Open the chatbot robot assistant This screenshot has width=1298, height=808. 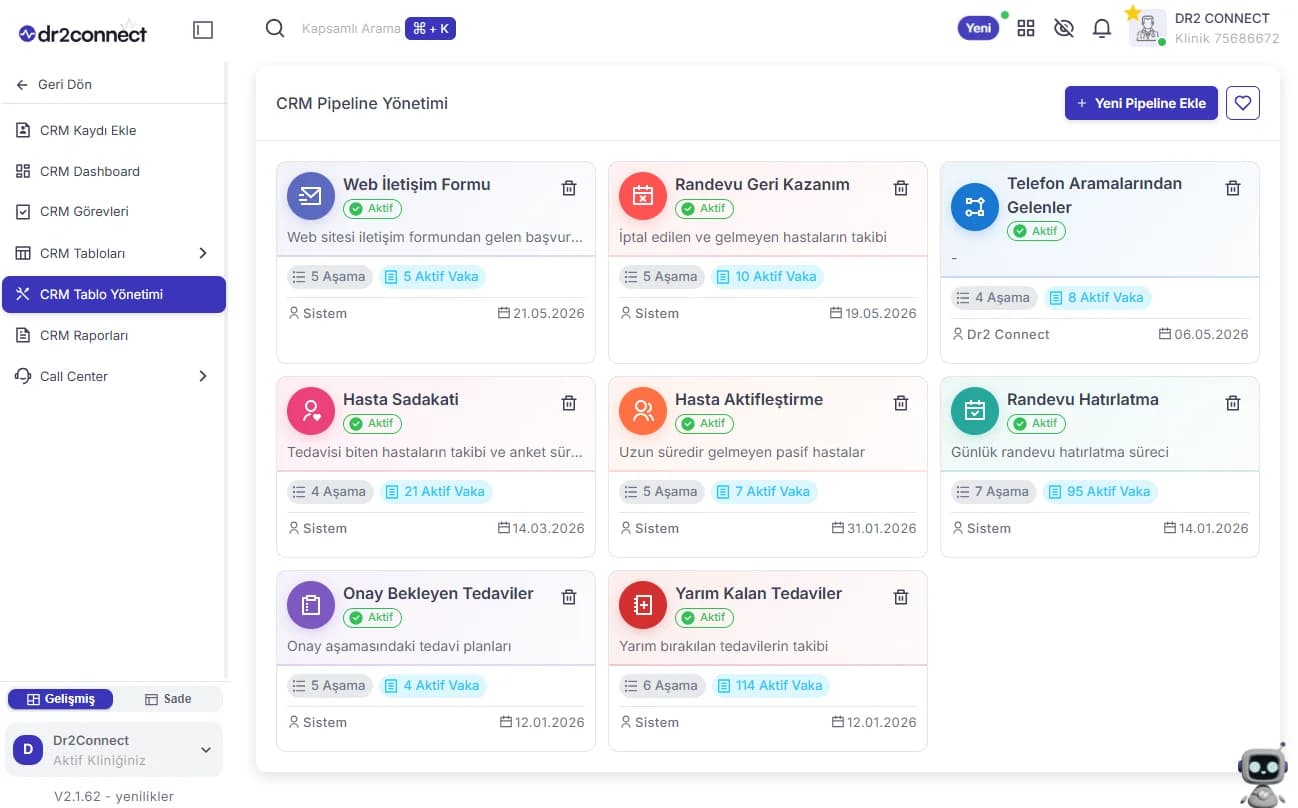(1262, 775)
